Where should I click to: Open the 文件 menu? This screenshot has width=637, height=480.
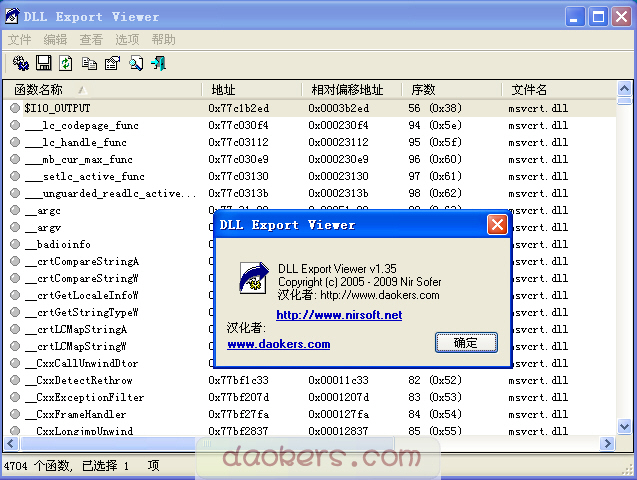click(20, 39)
